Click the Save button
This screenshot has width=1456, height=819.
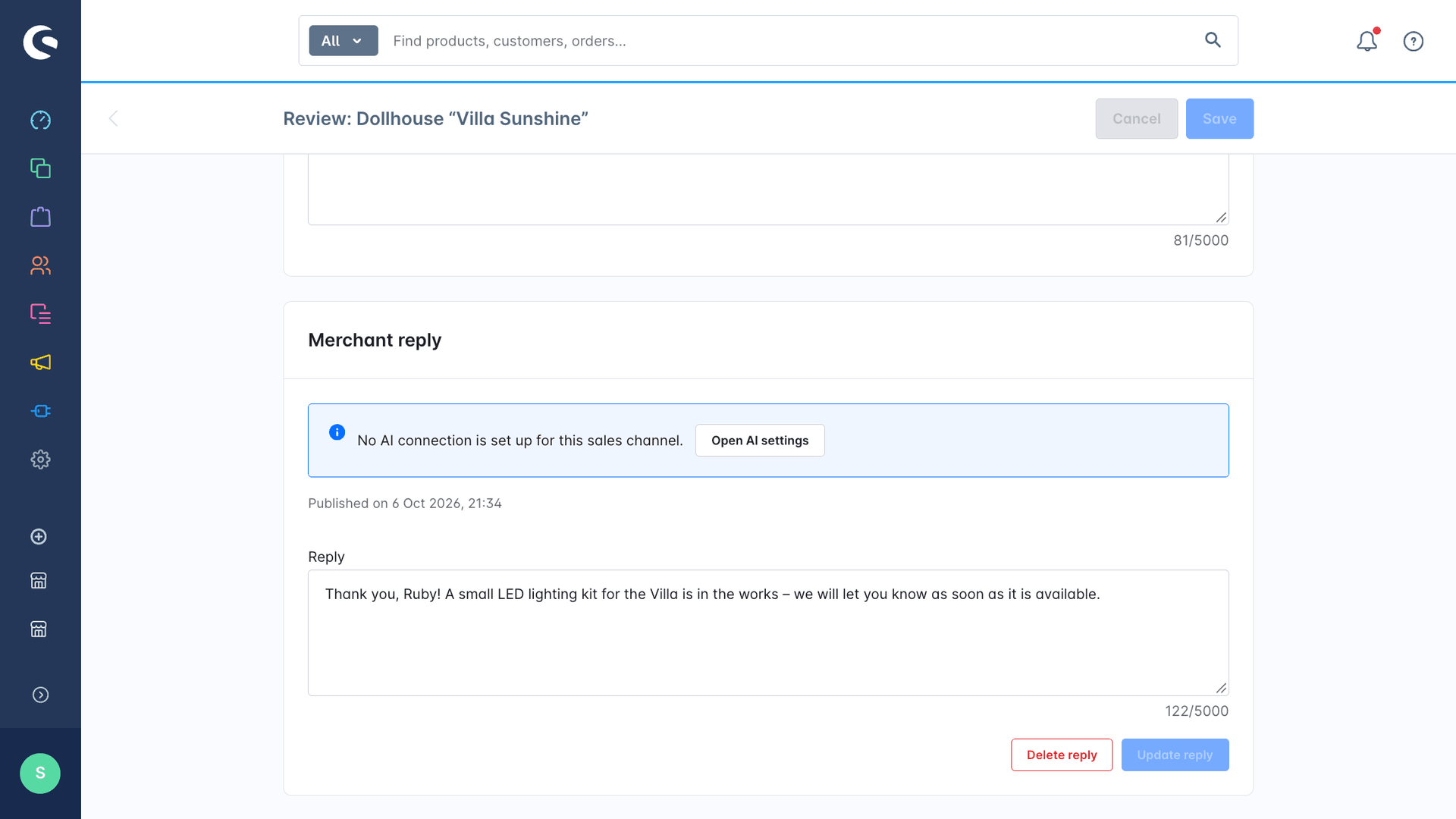tap(1219, 118)
